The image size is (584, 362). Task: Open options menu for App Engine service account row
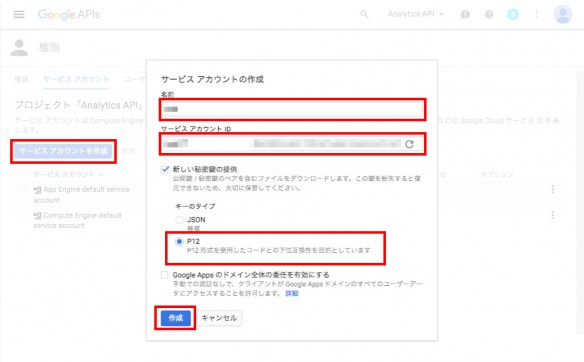(x=552, y=189)
